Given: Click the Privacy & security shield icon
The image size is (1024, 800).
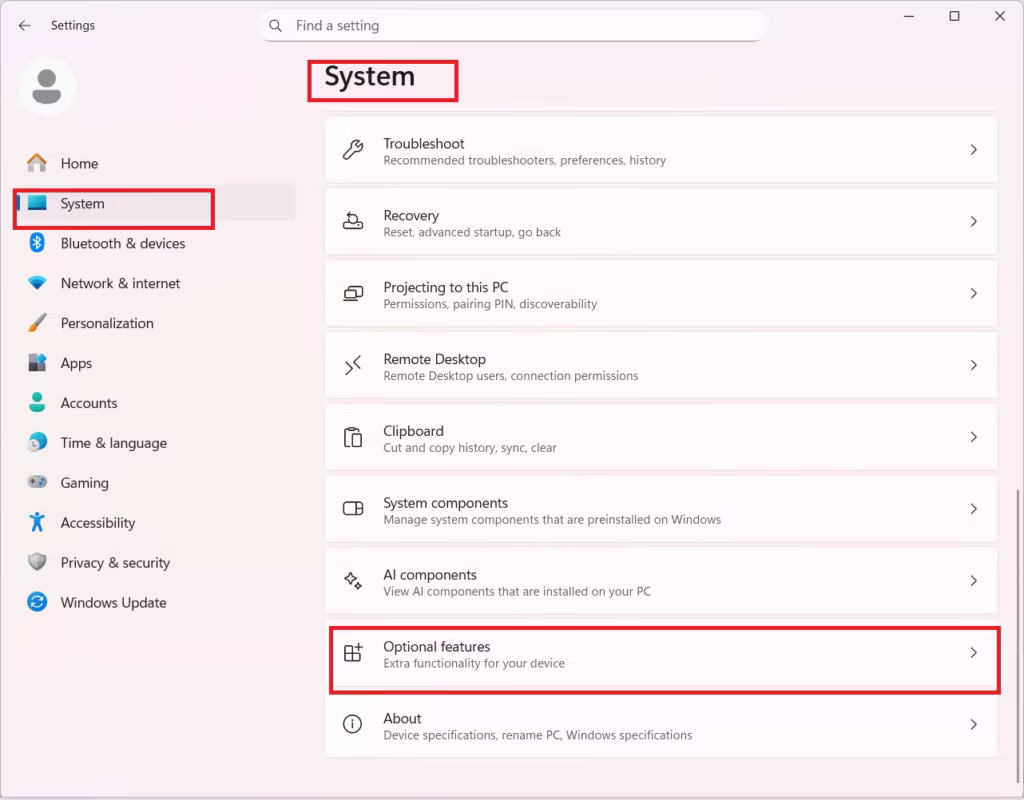Looking at the screenshot, I should [37, 562].
